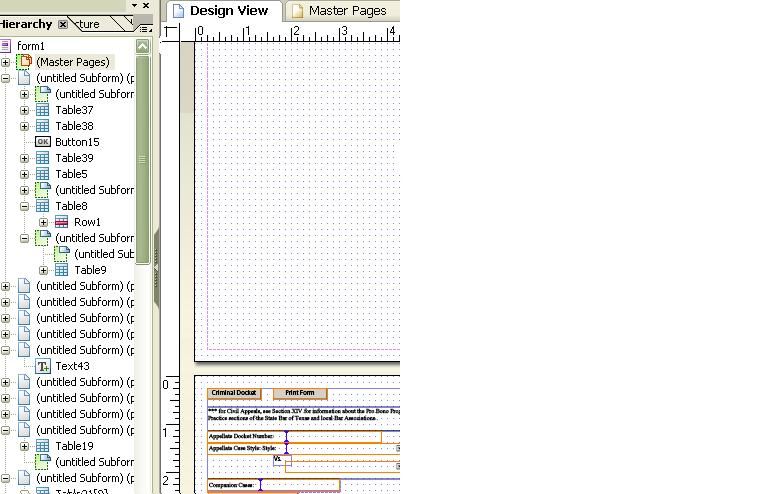This screenshot has width=772, height=494.
Task: Select the Button15 OK icon
Action: click(43, 142)
